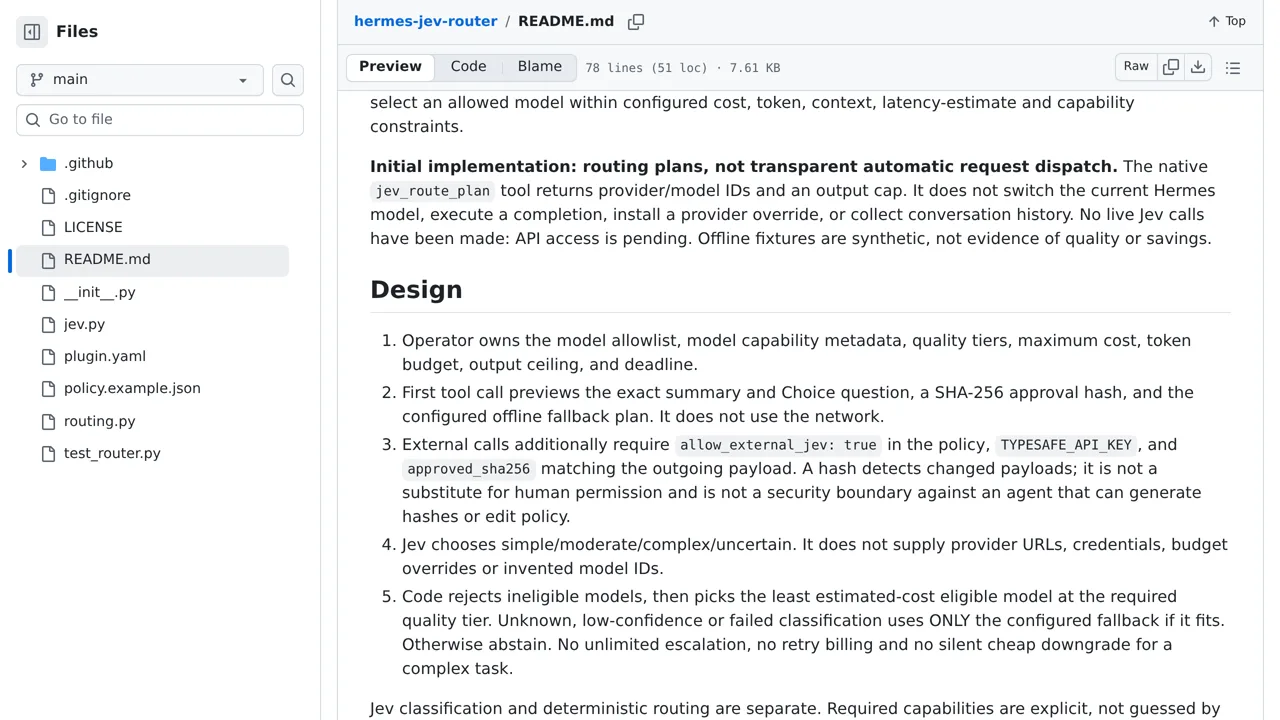Click the file stats text 78 lines
The height and width of the screenshot is (720, 1280).
coord(683,68)
